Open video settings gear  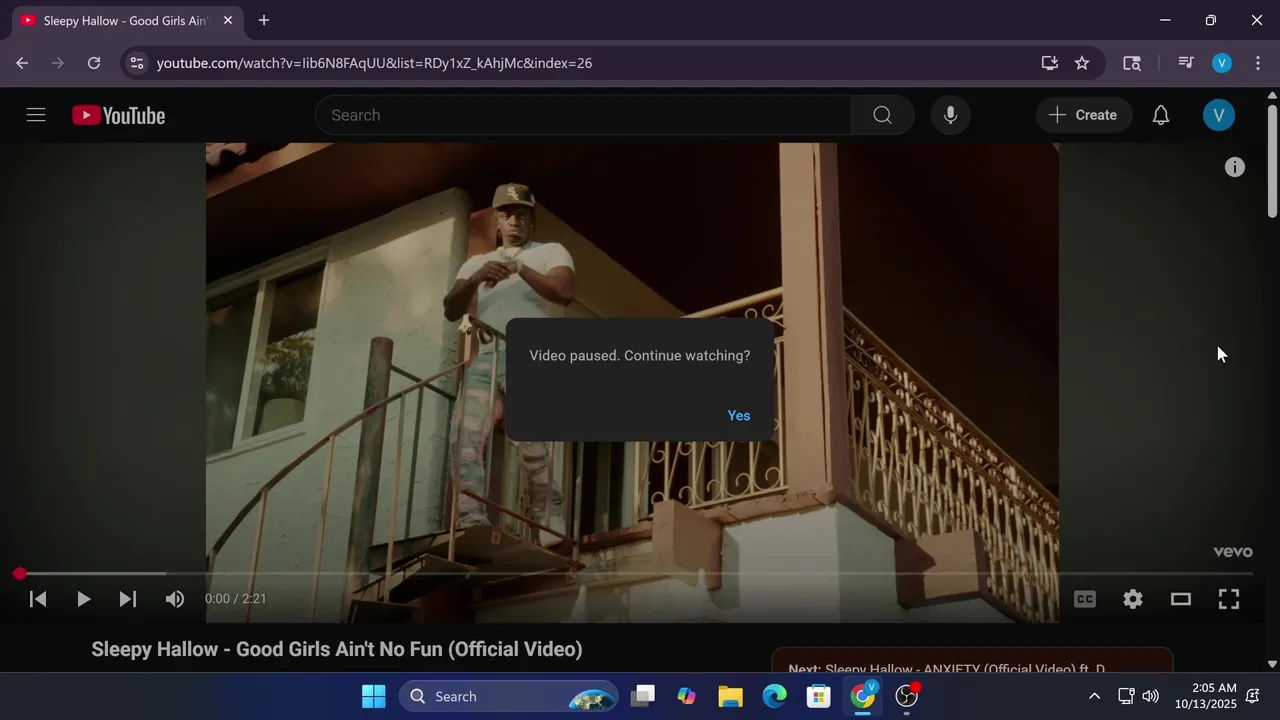click(1133, 599)
